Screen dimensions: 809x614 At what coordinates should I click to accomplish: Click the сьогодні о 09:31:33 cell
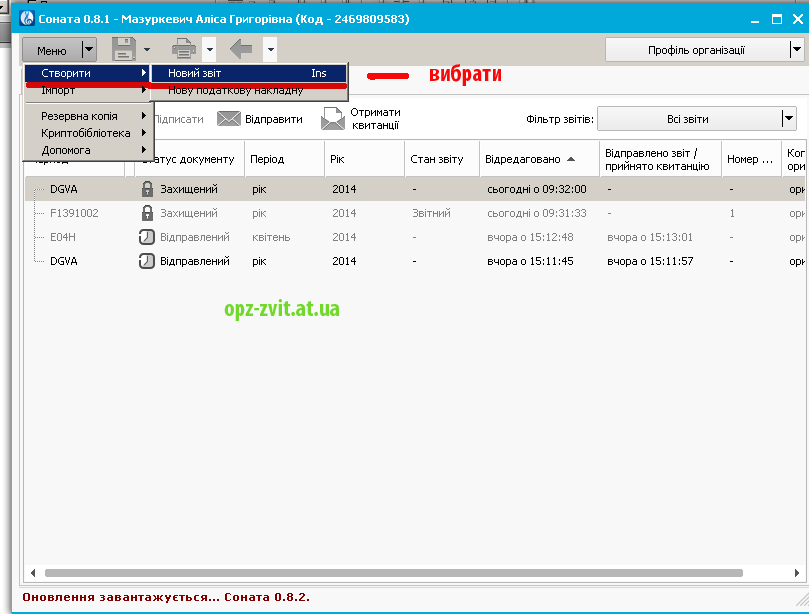[x=537, y=213]
